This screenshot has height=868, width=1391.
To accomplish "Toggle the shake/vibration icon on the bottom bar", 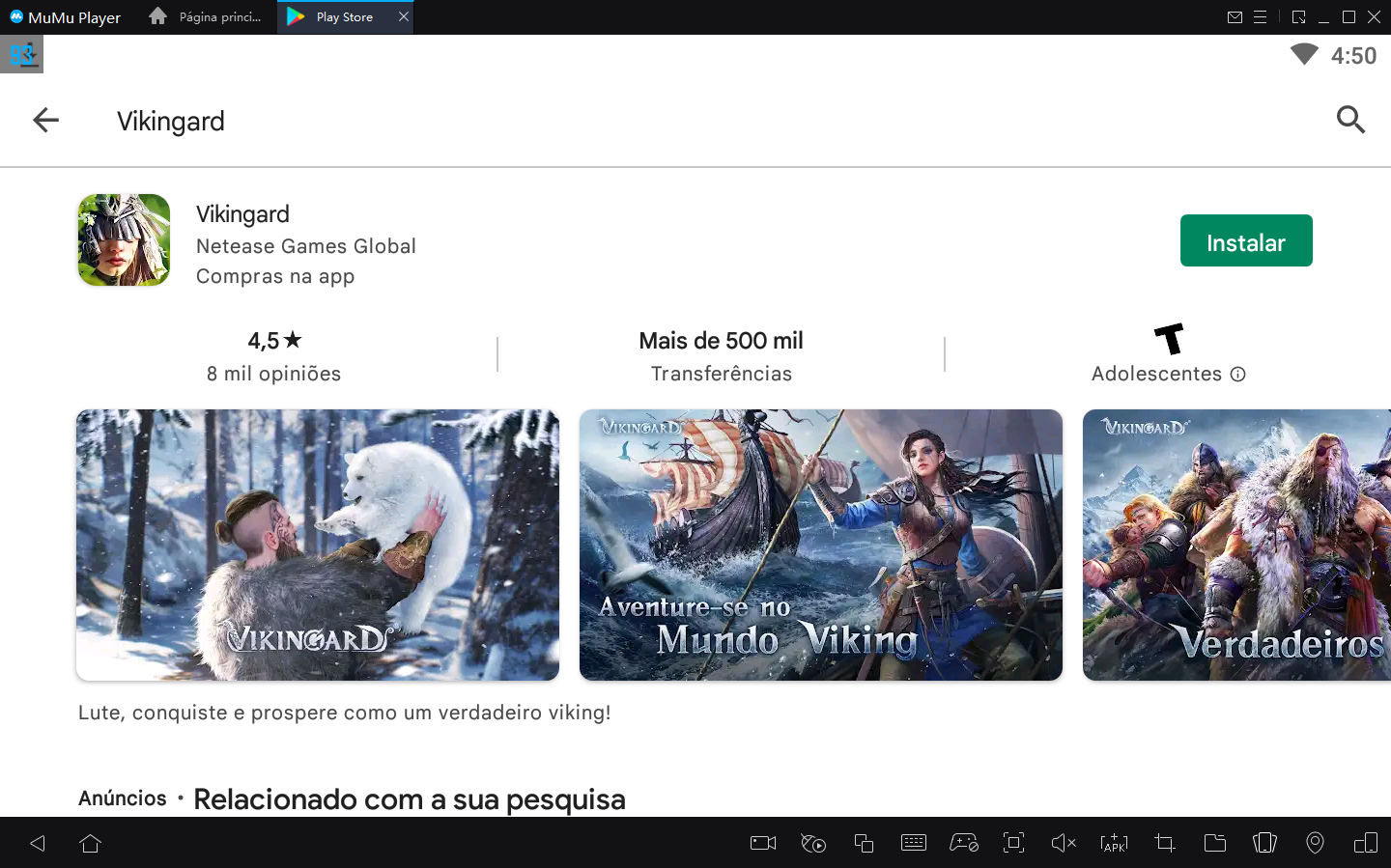I will coord(1264,843).
